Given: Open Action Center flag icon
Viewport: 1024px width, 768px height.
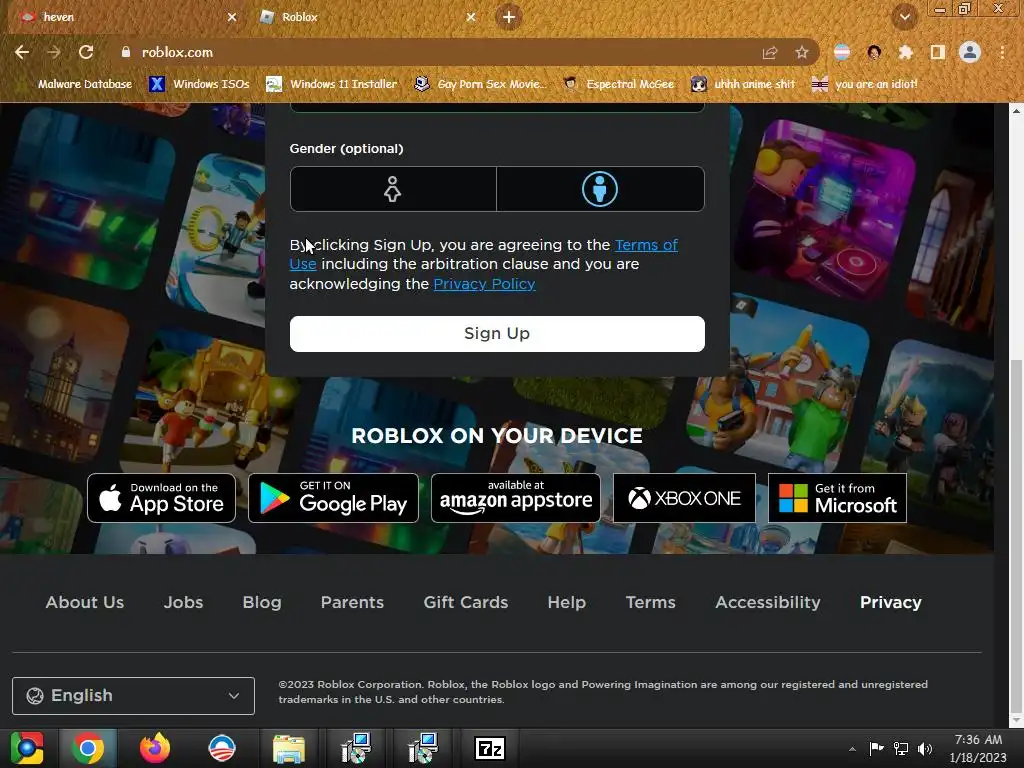Looking at the screenshot, I should coord(876,748).
